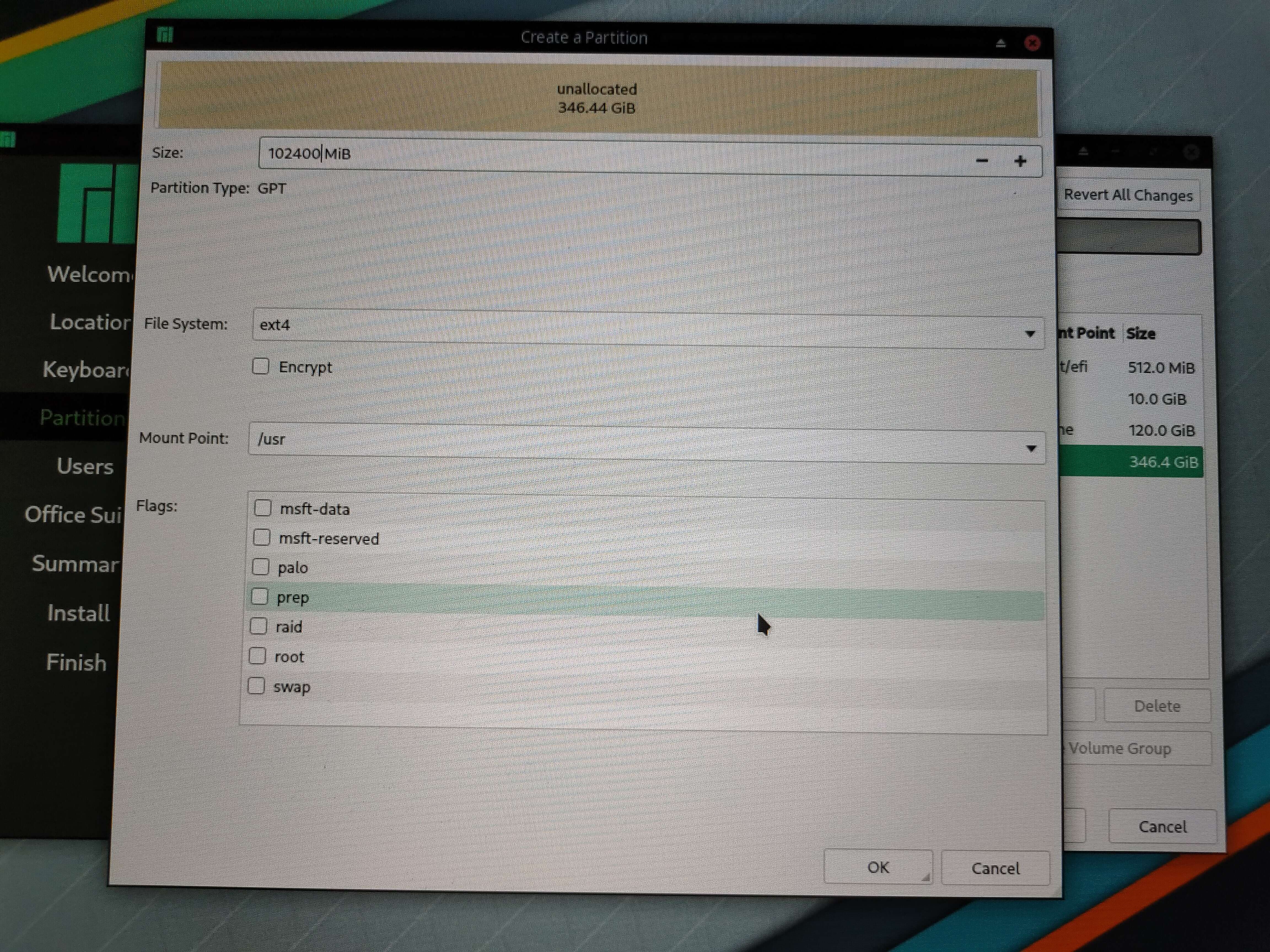Screen dimensions: 1270x952
Task: Enable the Encrypt checkbox
Action: [x=261, y=366]
